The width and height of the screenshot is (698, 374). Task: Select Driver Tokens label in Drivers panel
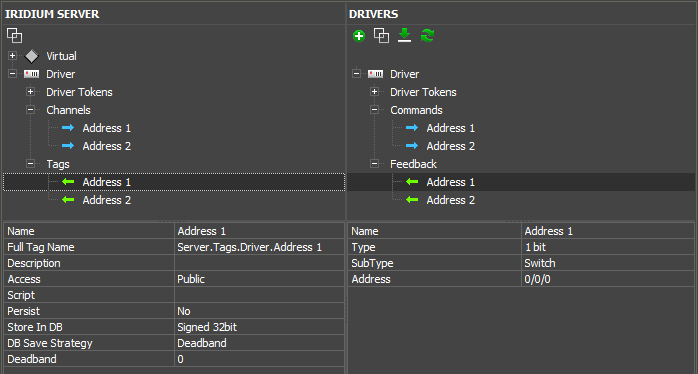coord(423,92)
